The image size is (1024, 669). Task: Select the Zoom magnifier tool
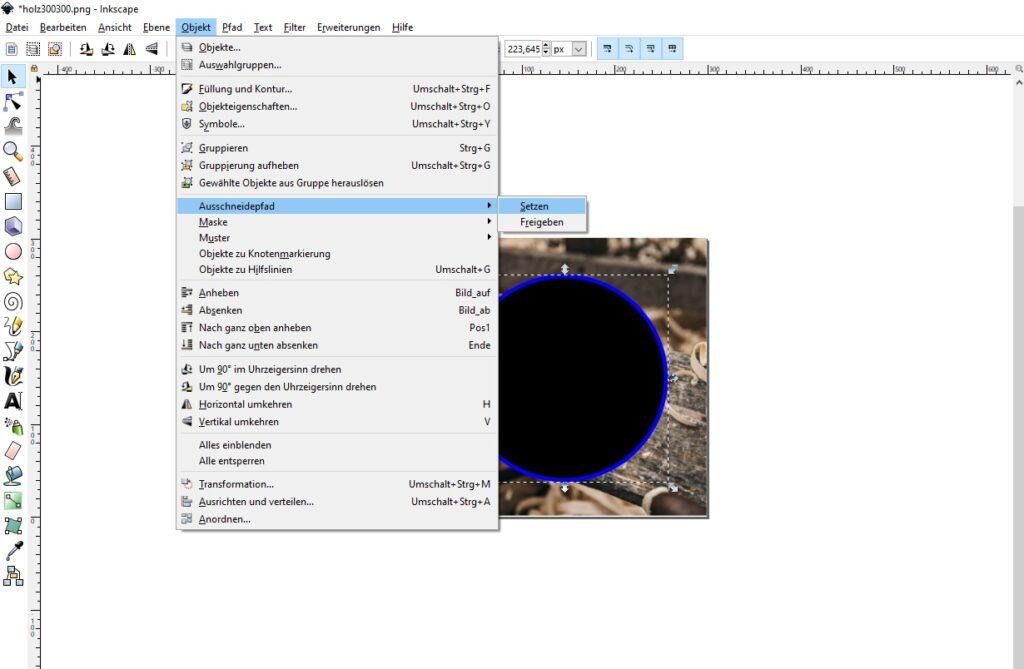12,152
